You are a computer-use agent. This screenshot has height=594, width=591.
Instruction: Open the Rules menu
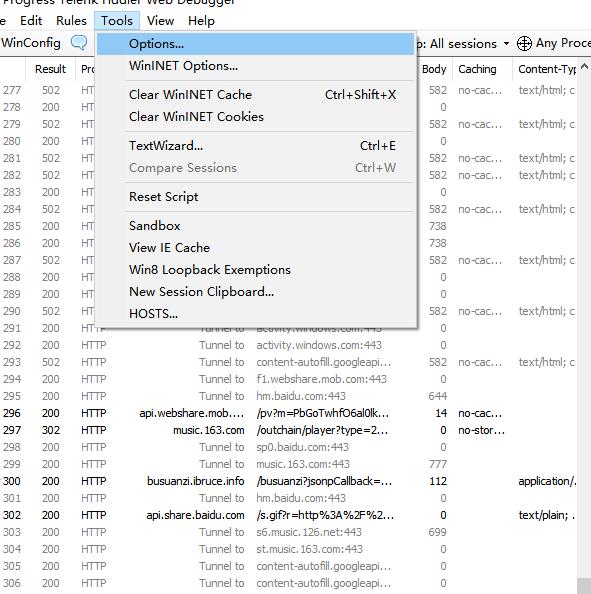pos(71,20)
